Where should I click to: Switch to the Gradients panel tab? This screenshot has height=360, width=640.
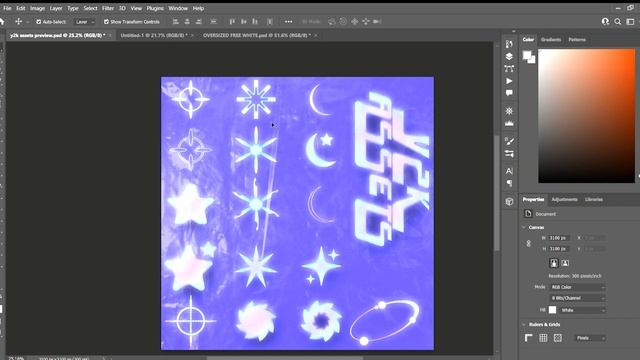click(x=551, y=40)
